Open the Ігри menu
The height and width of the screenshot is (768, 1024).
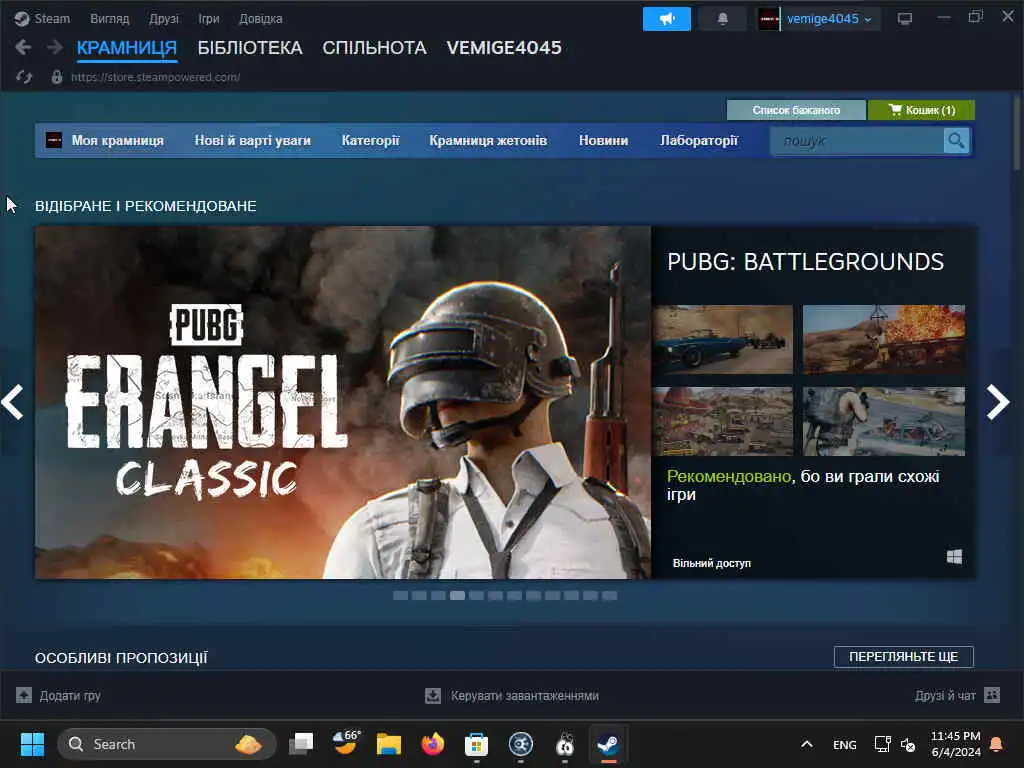coord(209,19)
